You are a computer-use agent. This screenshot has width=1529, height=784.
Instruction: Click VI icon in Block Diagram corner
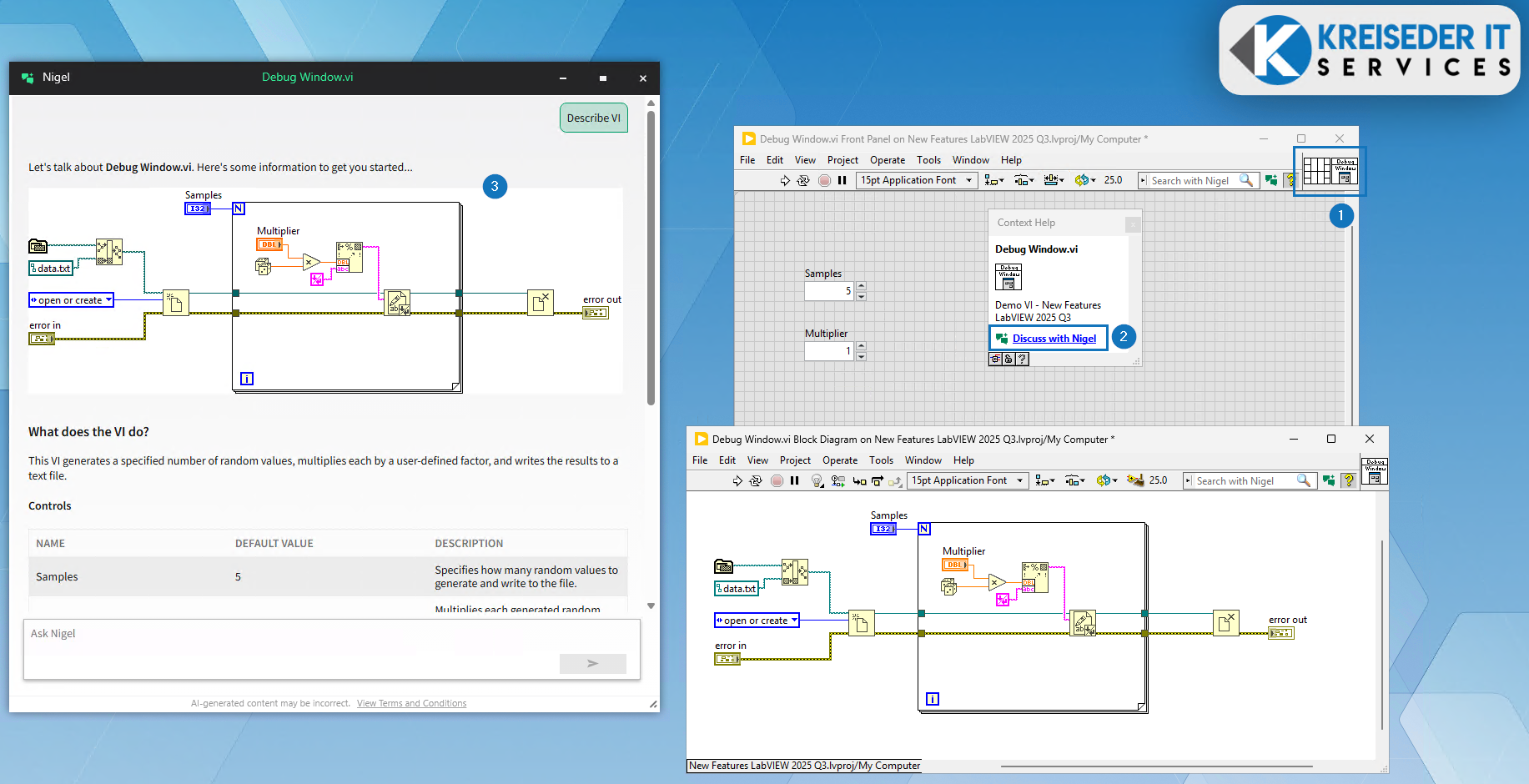pyautogui.click(x=1375, y=471)
